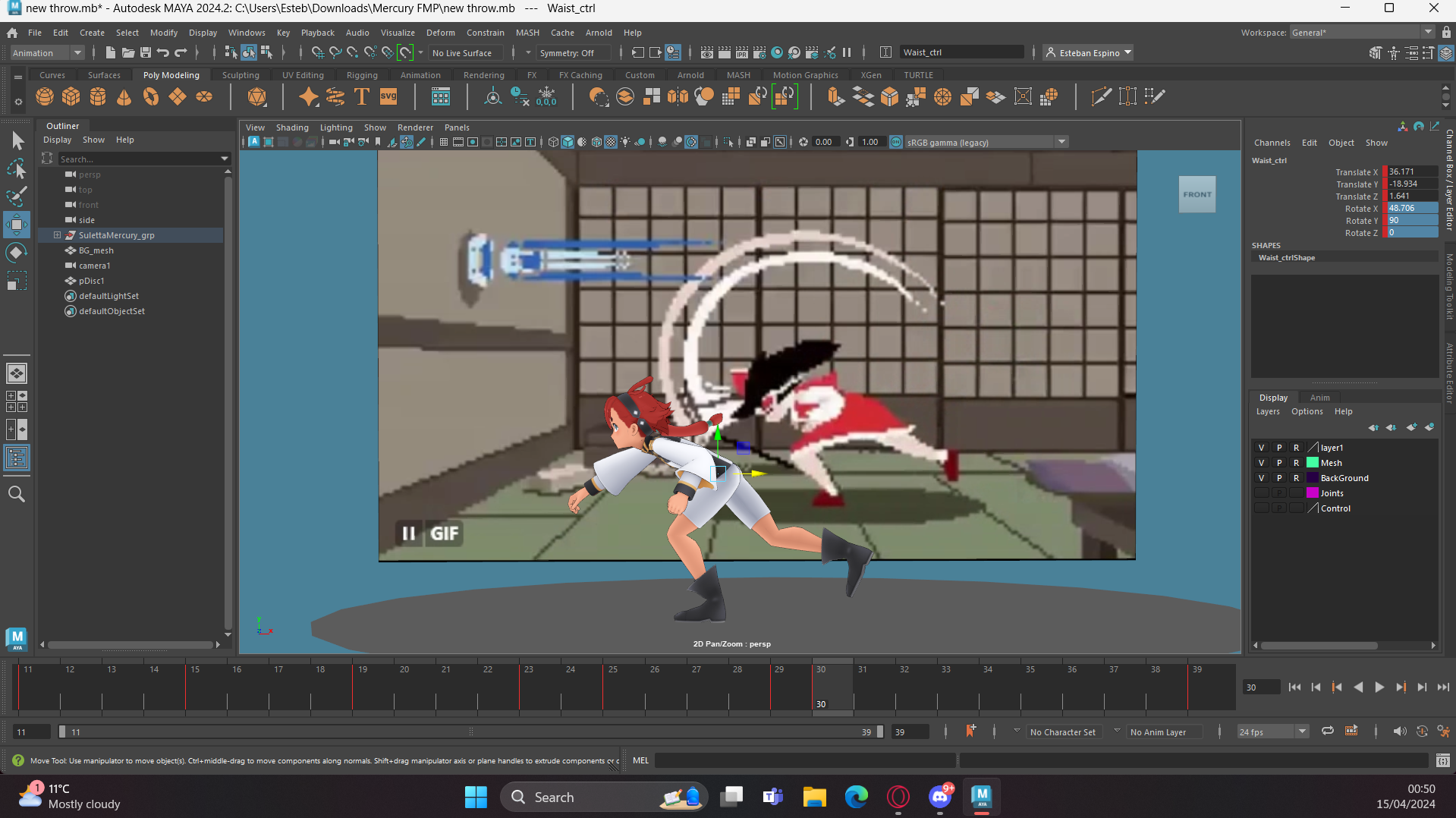Switch to the Sculpting shelf tab
This screenshot has width=1456, height=818.
[241, 75]
